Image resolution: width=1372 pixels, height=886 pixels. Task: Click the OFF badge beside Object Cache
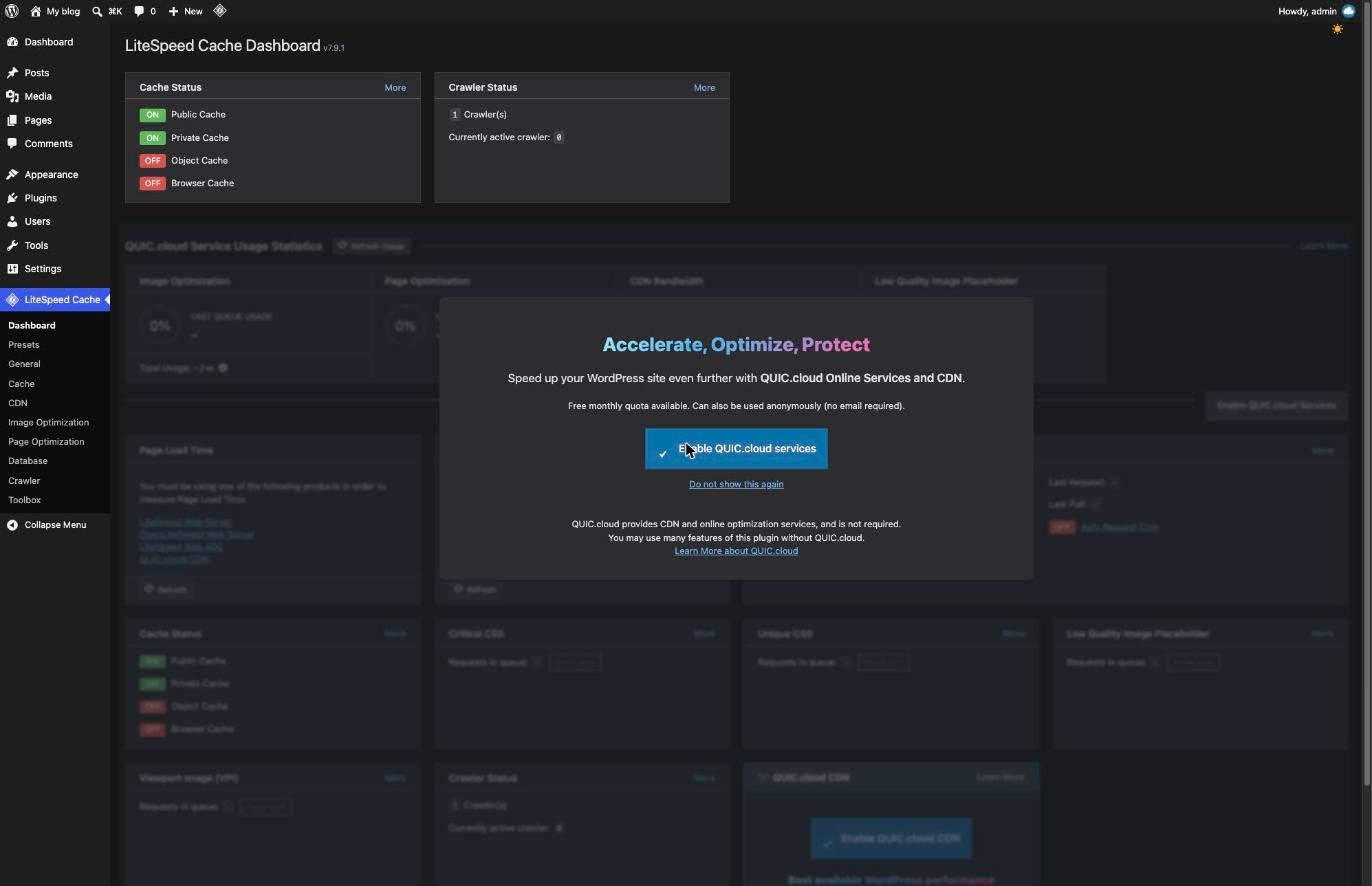152,161
